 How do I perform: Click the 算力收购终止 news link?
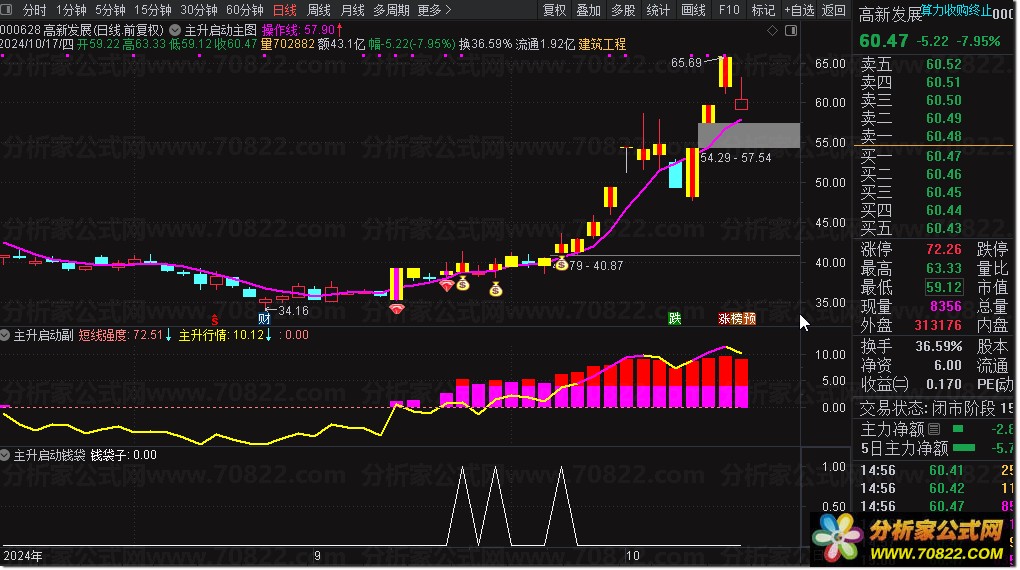click(x=956, y=9)
